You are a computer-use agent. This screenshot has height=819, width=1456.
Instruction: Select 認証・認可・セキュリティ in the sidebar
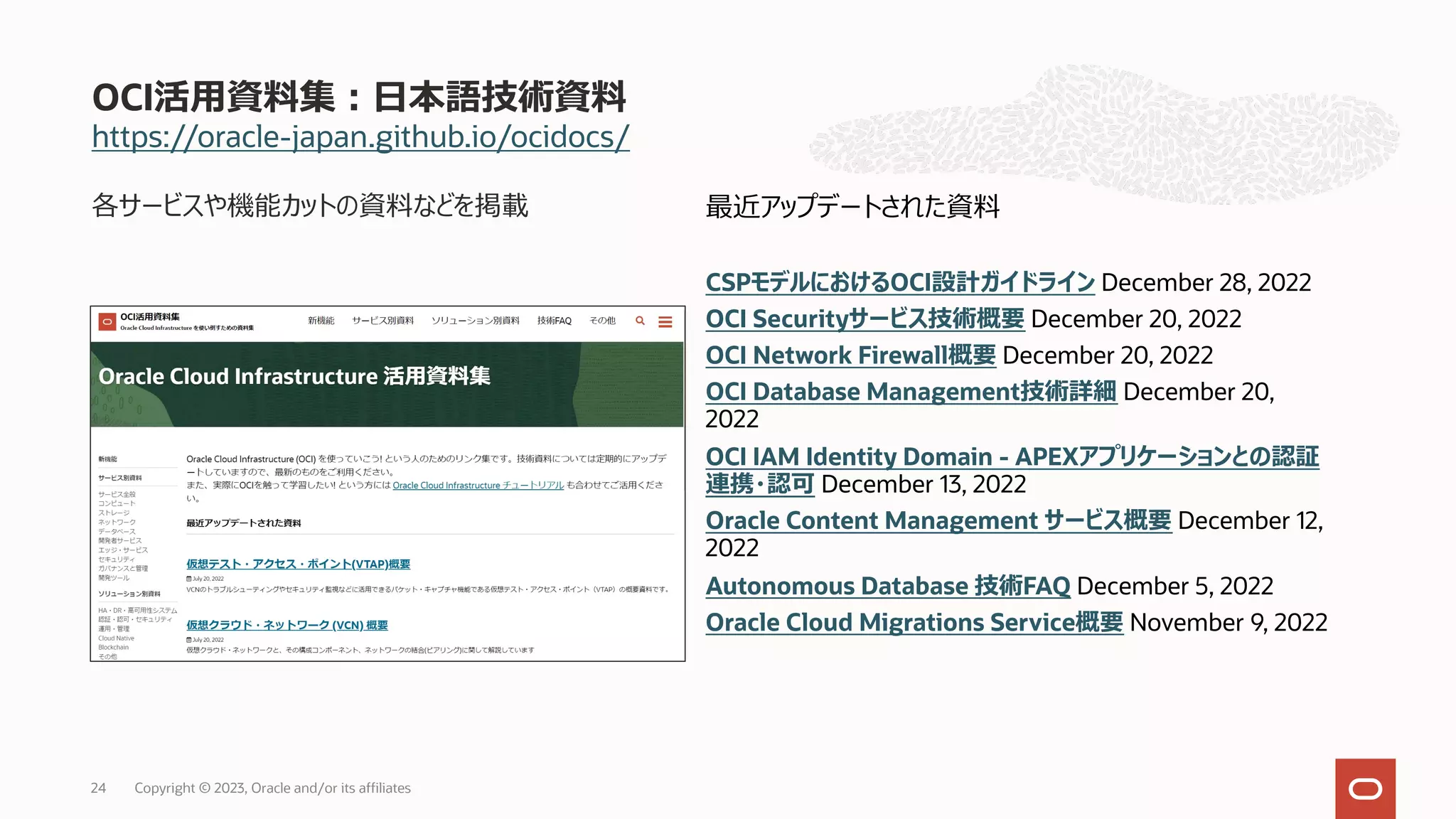[135, 619]
